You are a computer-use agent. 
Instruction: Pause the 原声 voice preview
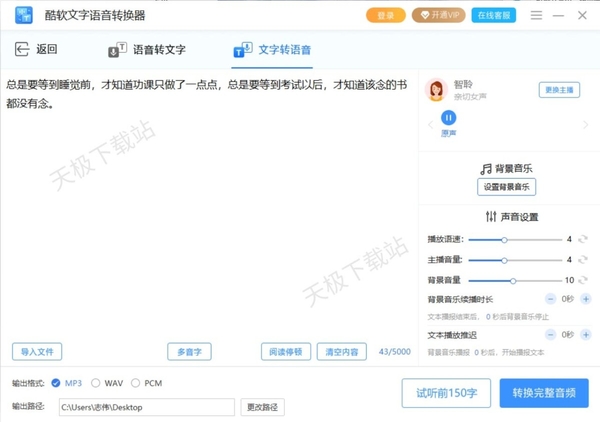click(x=448, y=118)
